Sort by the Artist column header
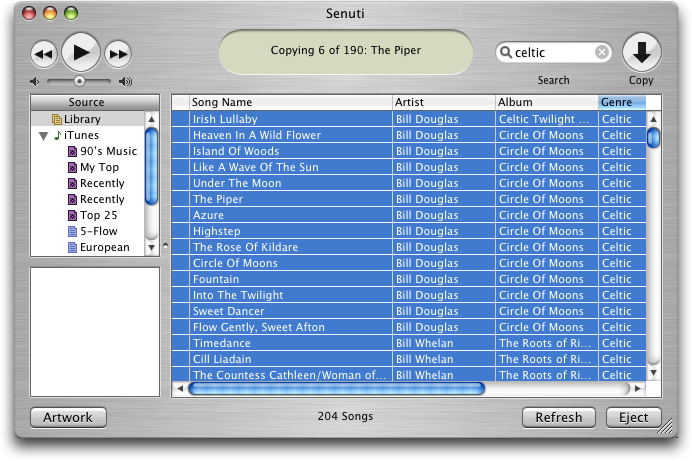692x461 pixels. (x=444, y=102)
